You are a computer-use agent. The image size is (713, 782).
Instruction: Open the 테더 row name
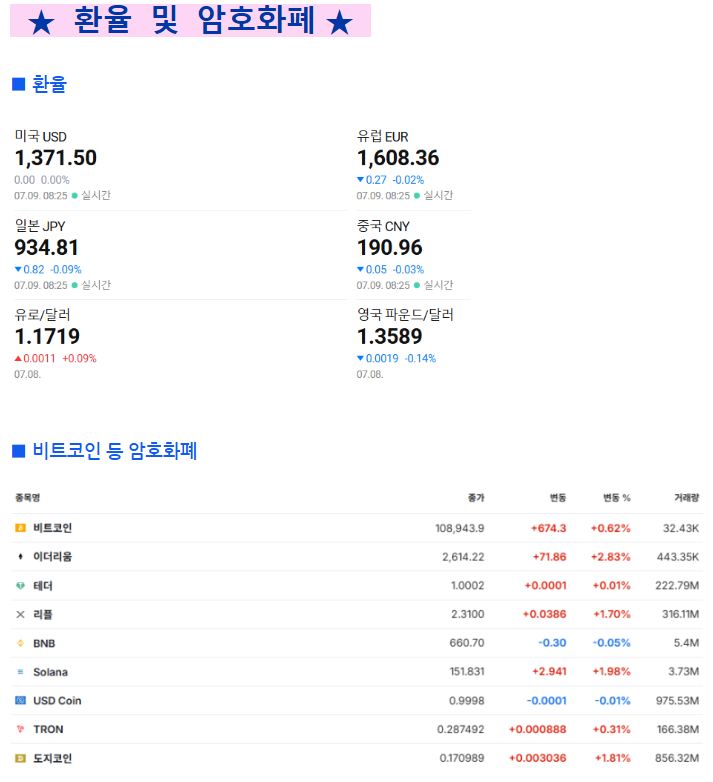click(x=43, y=586)
